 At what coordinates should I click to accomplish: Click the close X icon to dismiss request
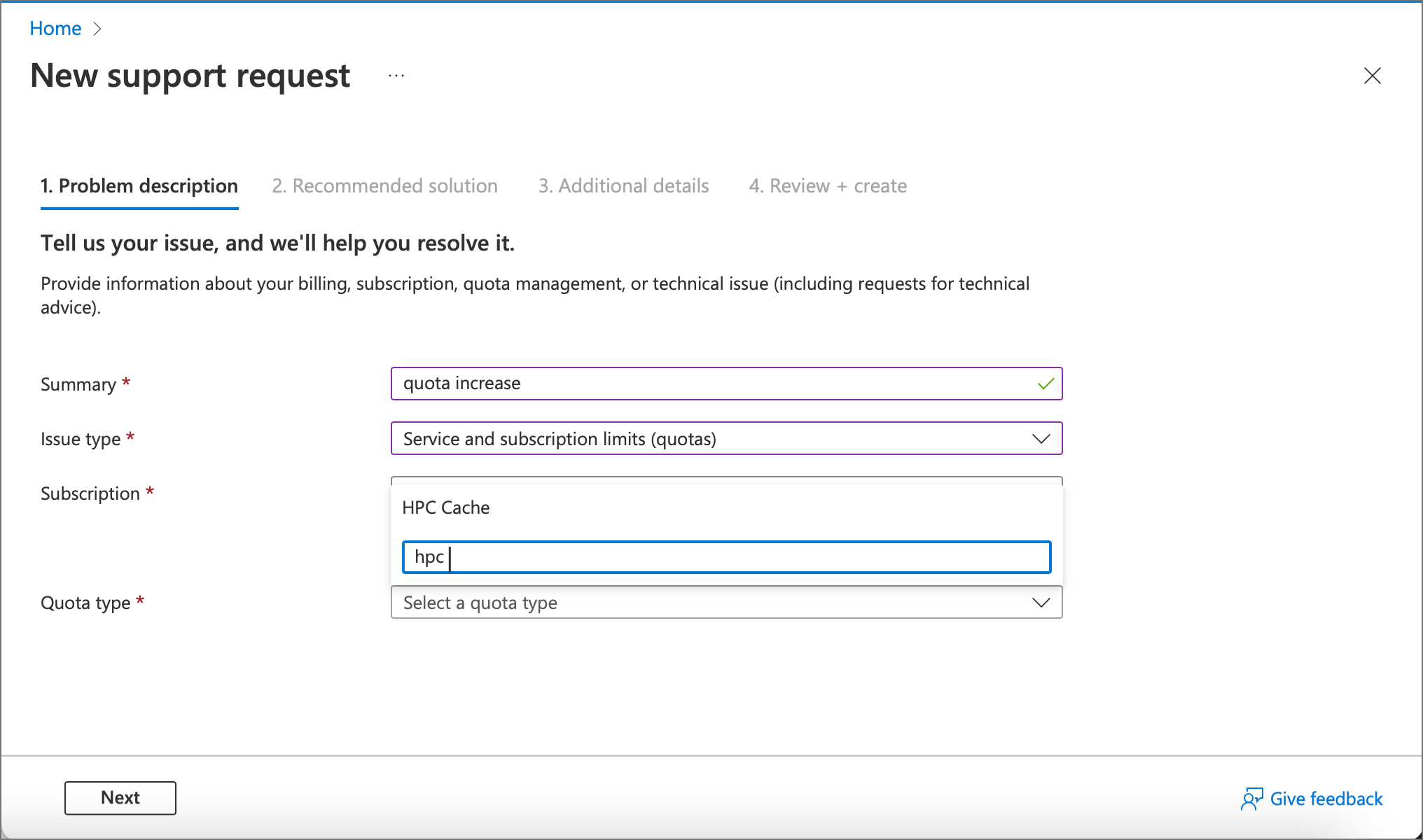[1374, 76]
